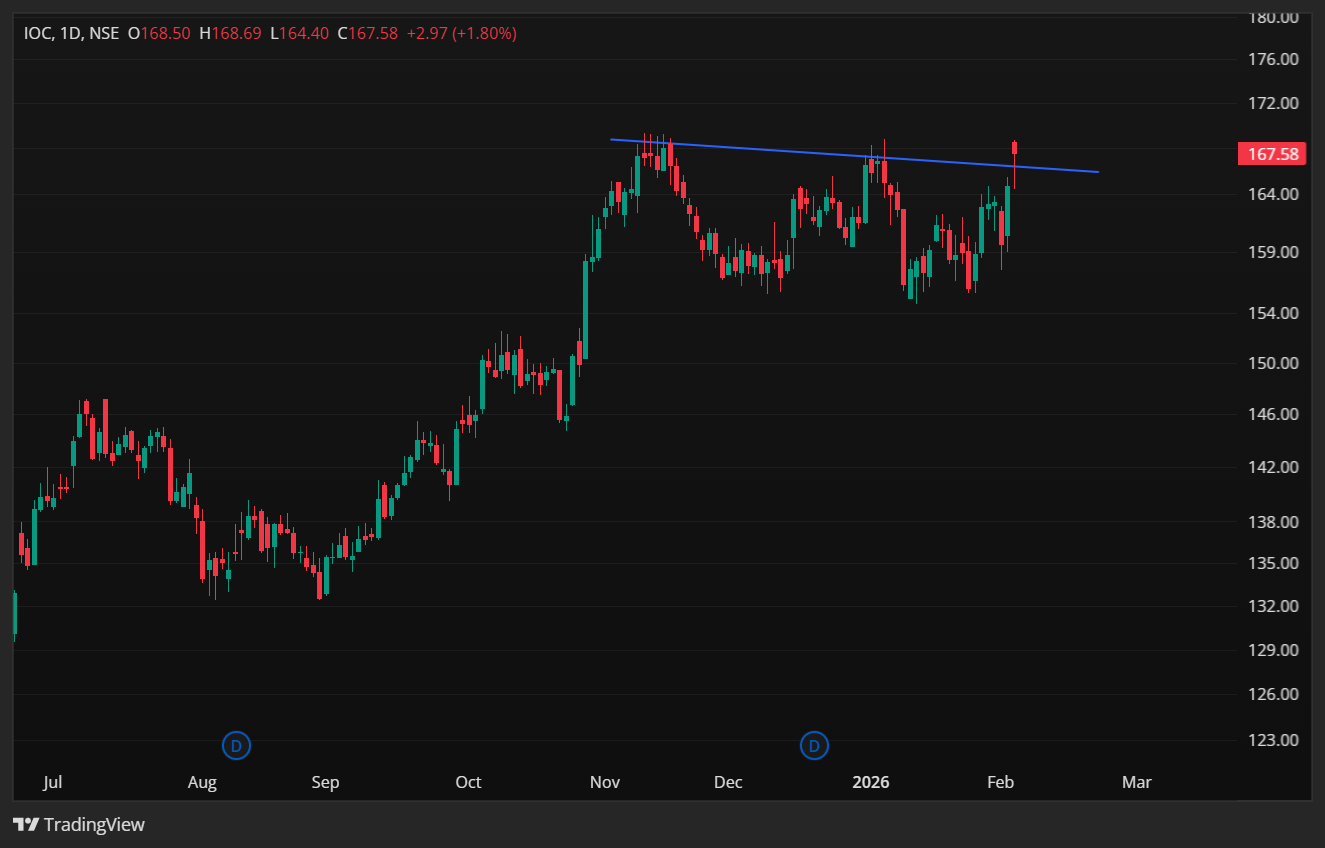
Task: Click the Sep label on time axis
Action: pos(325,782)
